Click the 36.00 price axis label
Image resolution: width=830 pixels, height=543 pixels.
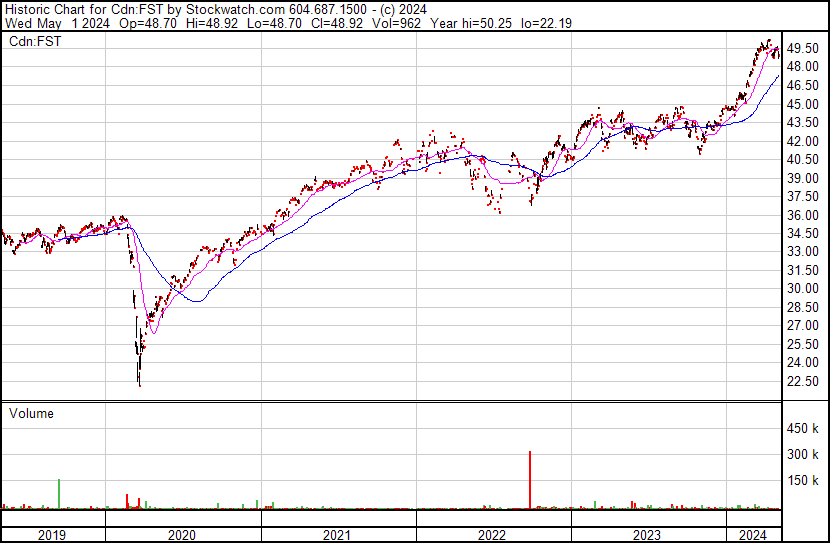click(803, 215)
